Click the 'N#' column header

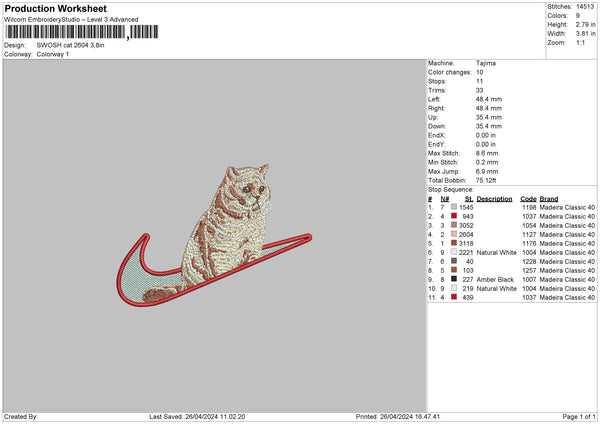pos(445,199)
